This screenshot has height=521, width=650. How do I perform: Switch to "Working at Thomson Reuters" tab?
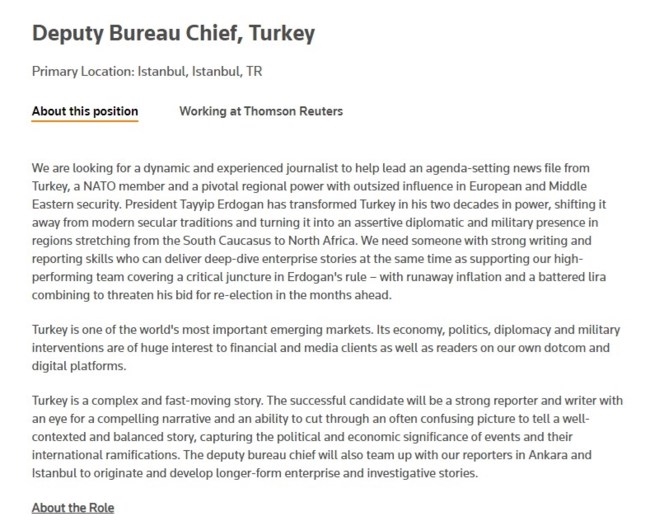tap(260, 111)
